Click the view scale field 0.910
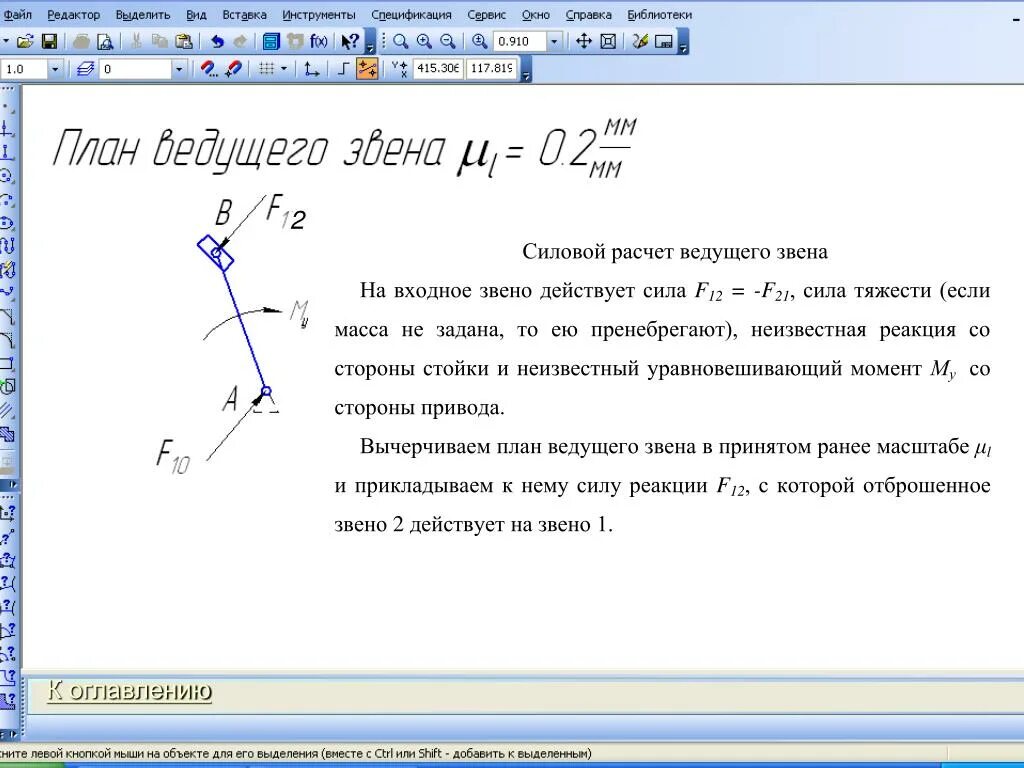 (519, 42)
